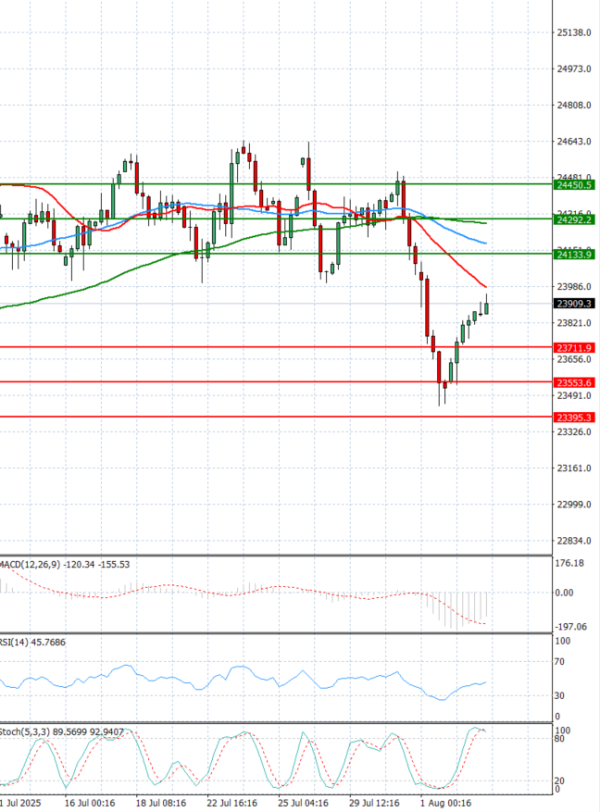Click the MACD scale value 0.00
The height and width of the screenshot is (812, 600).
[564, 592]
